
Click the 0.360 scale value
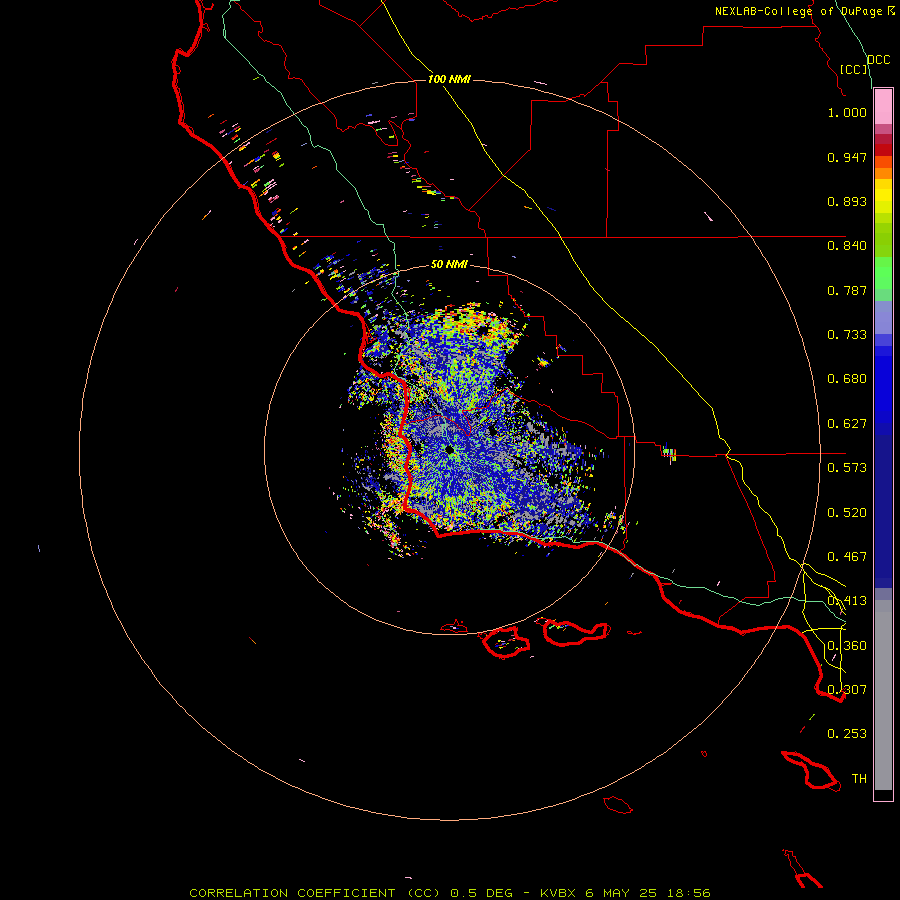tap(847, 646)
